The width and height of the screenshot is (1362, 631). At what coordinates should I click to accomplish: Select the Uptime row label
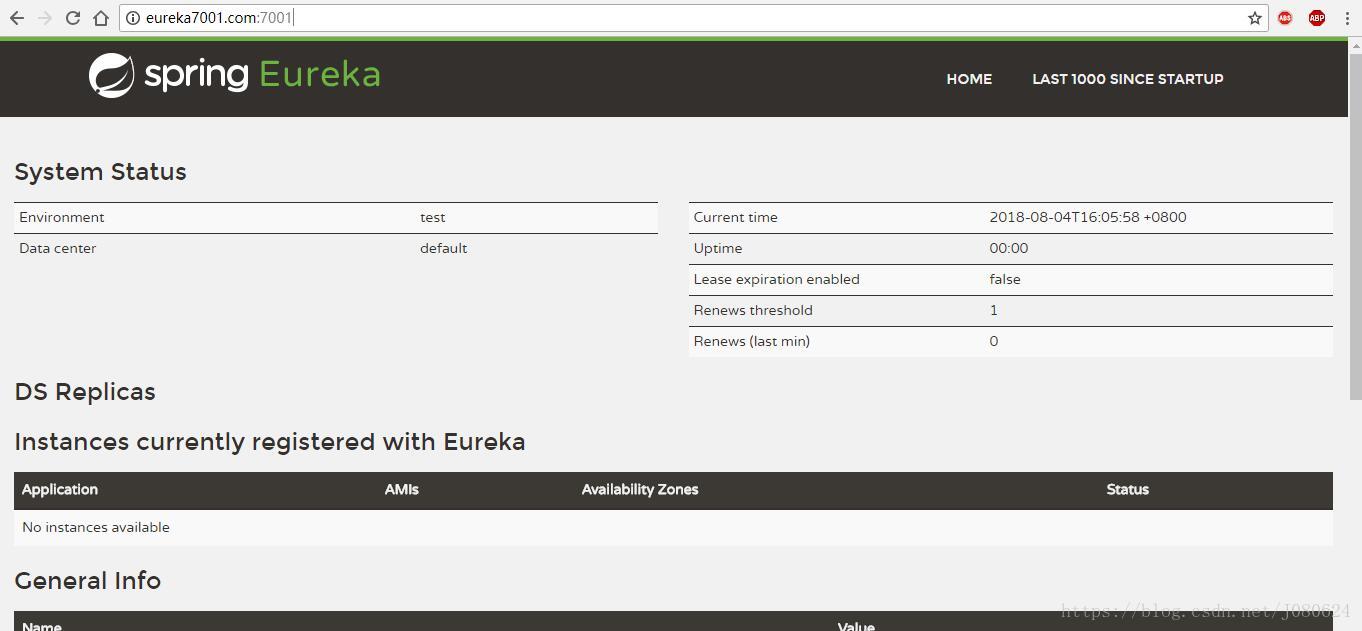pos(718,248)
